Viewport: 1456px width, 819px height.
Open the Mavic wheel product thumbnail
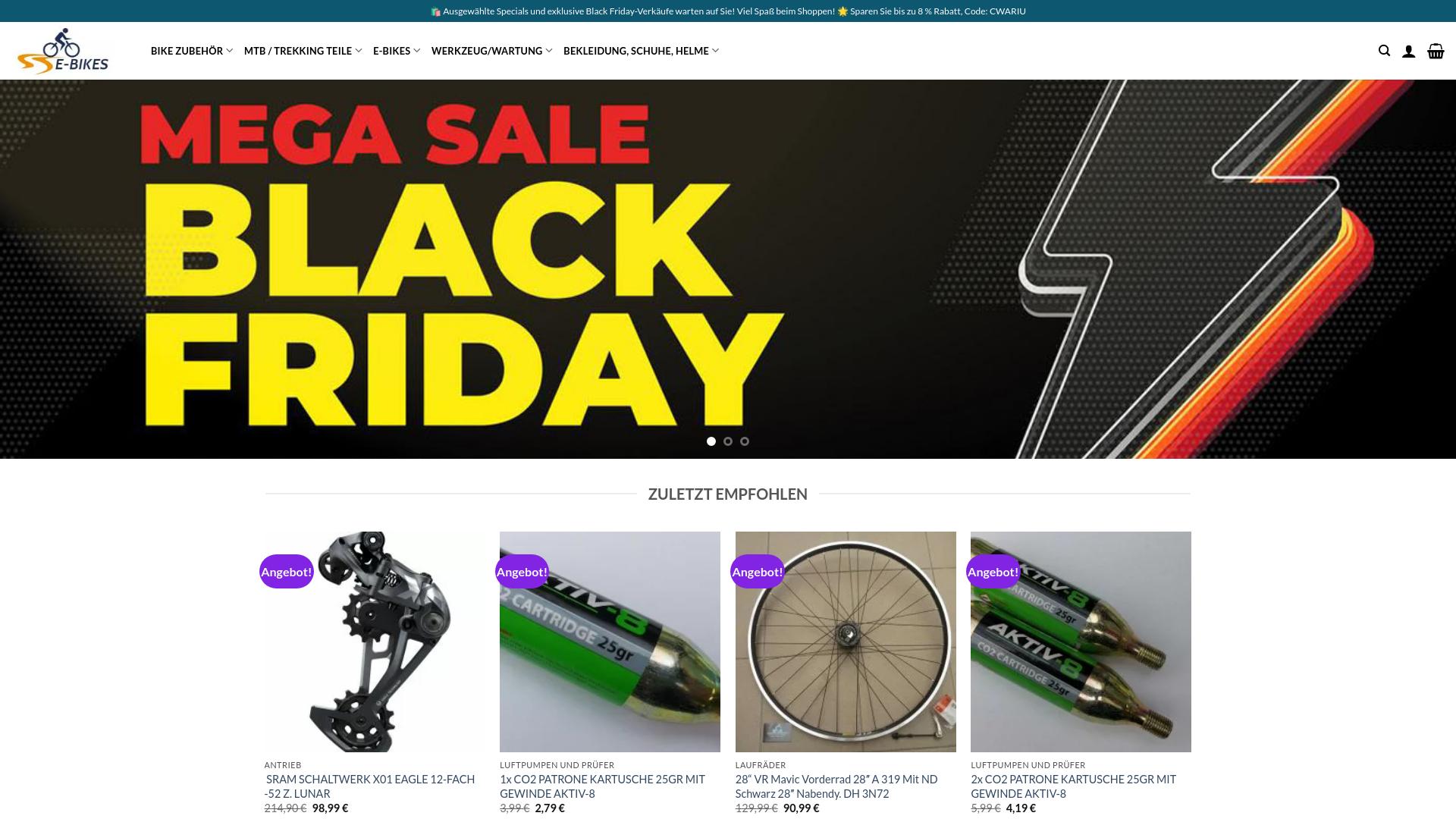[846, 642]
